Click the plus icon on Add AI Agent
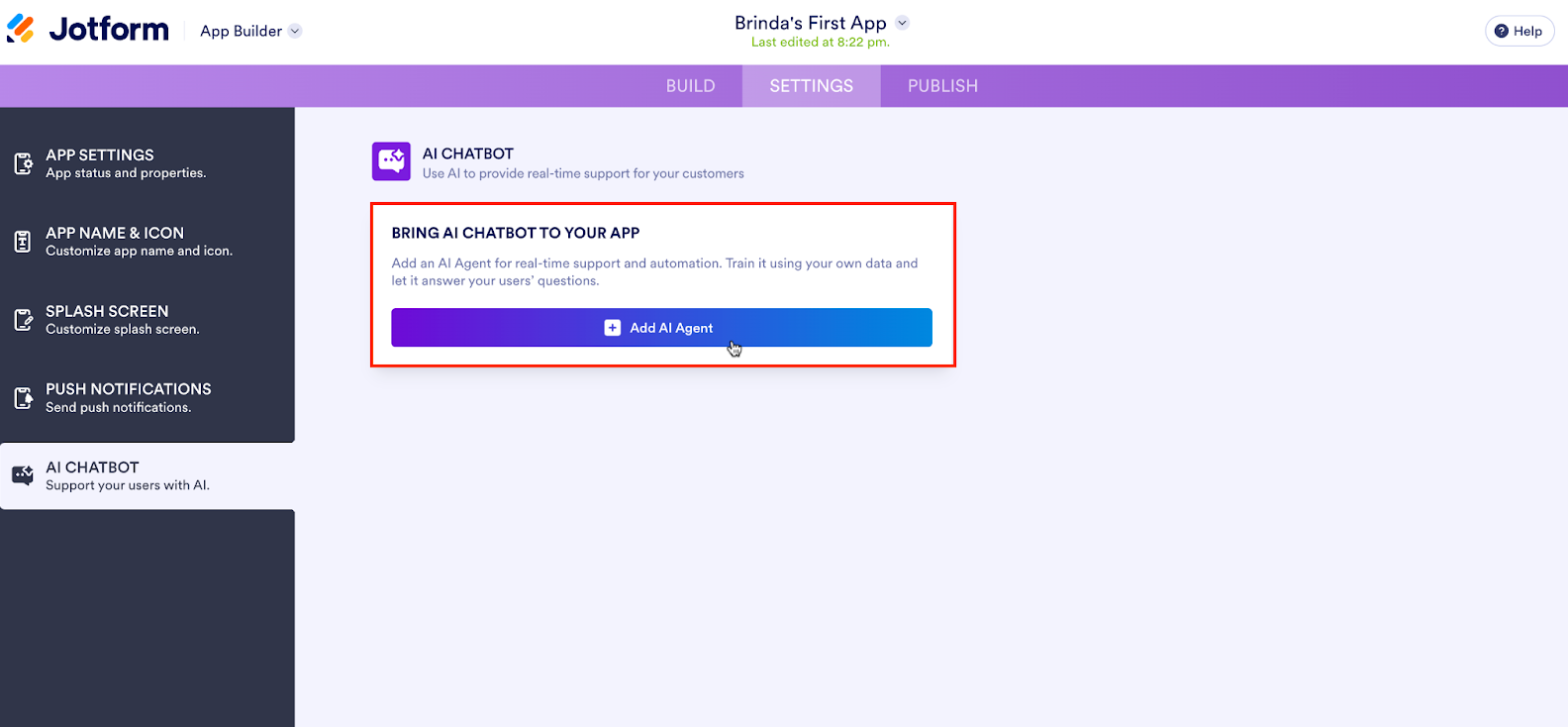The height and width of the screenshot is (727, 1568). click(x=613, y=328)
